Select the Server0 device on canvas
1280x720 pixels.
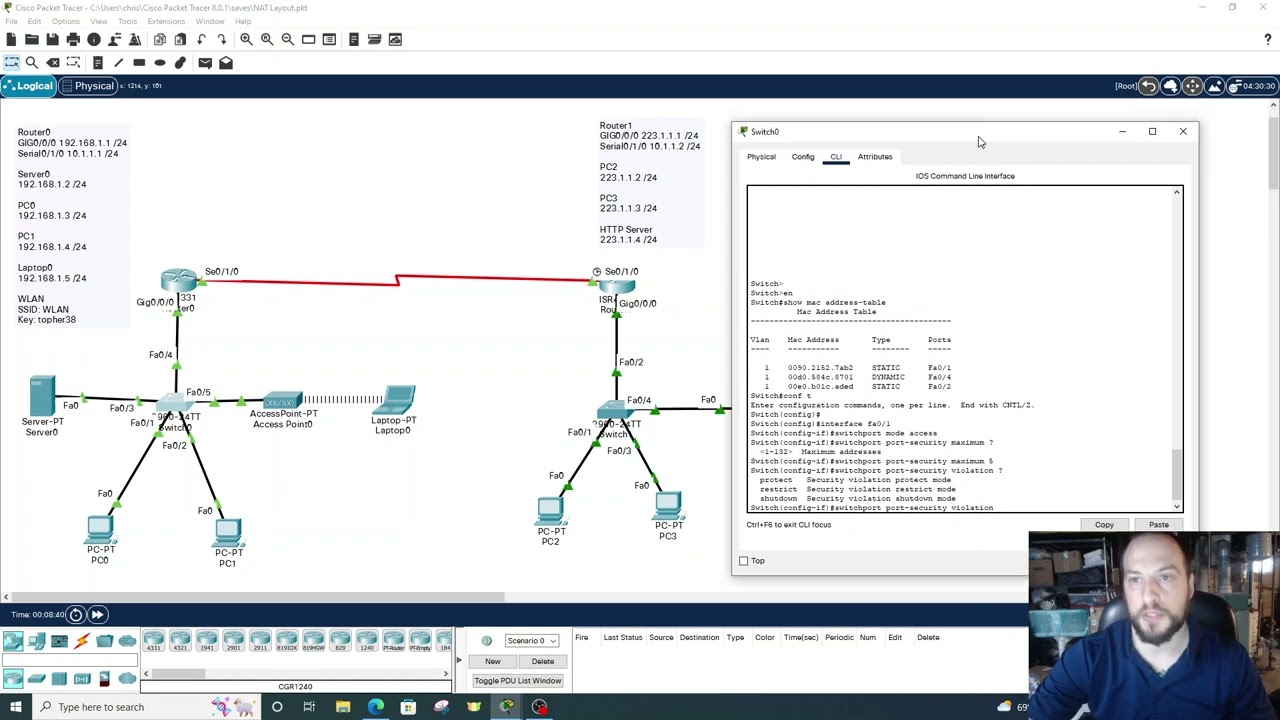[x=42, y=396]
